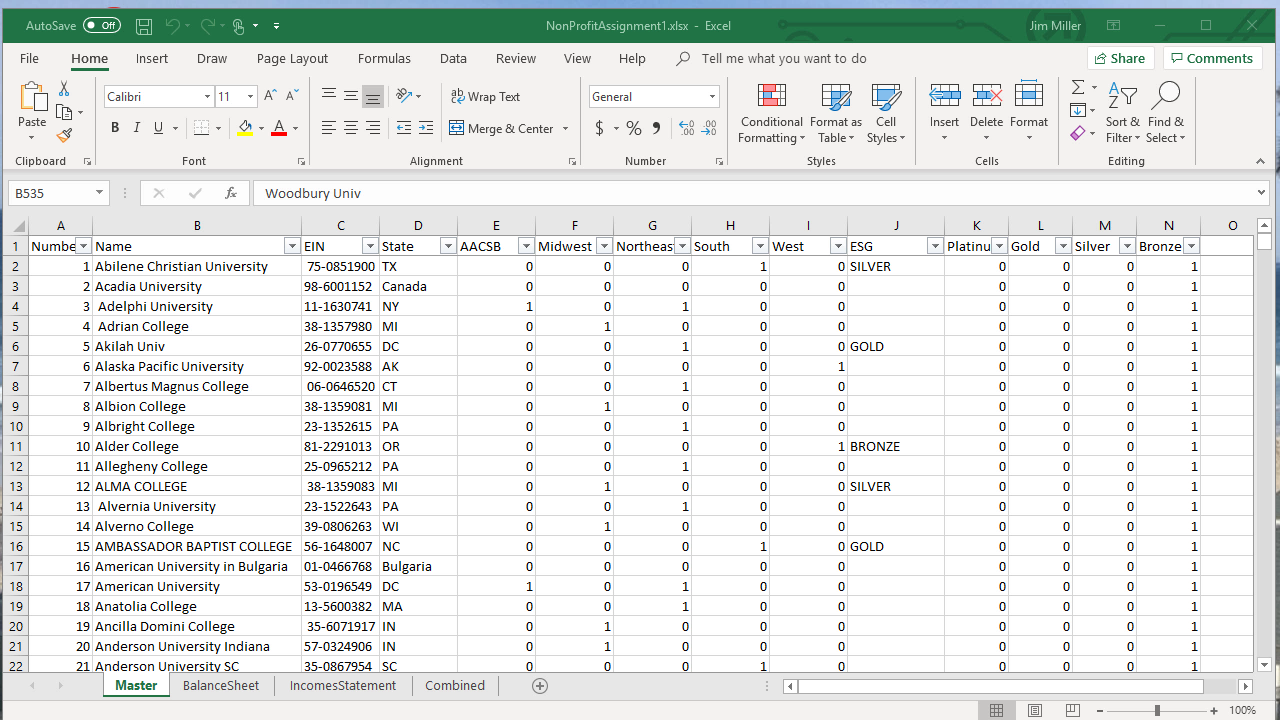Toggle Bold formatting
The width and height of the screenshot is (1280, 720).
[115, 128]
